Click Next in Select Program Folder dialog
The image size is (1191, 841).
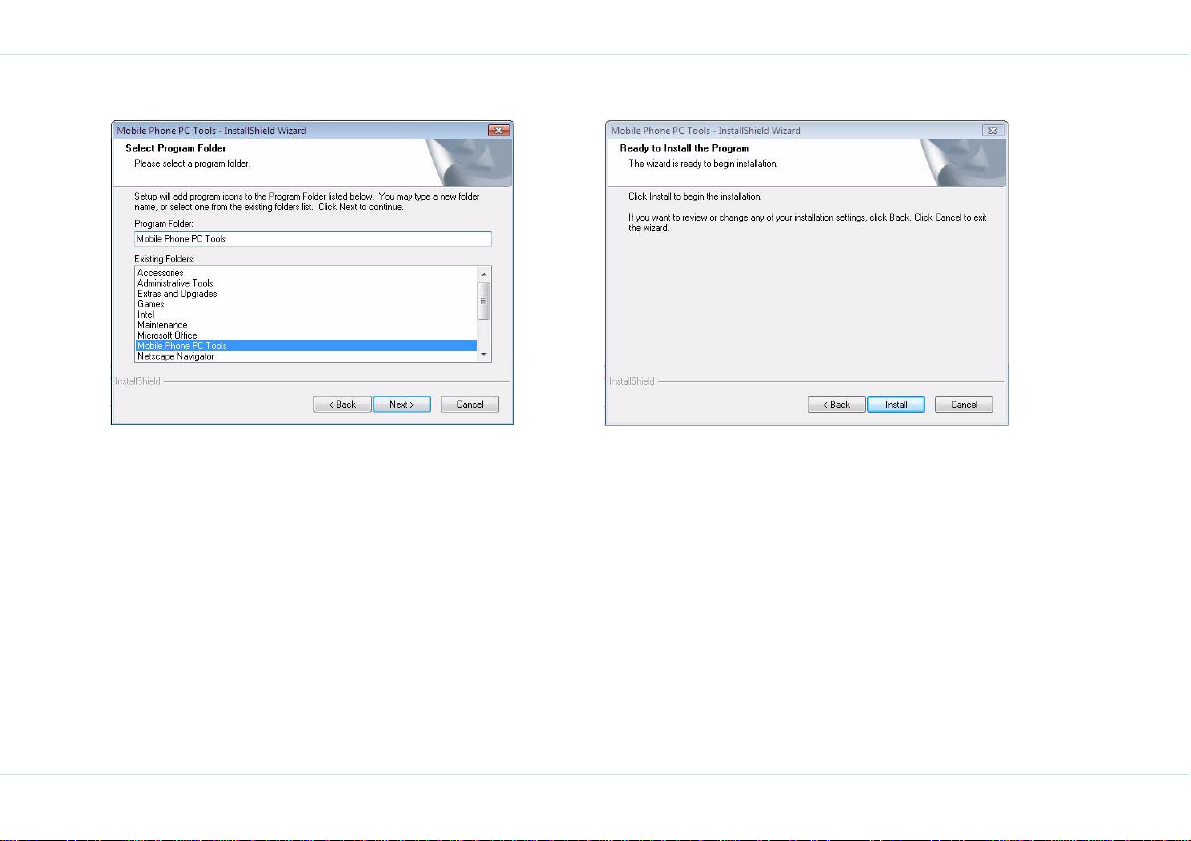coord(402,405)
